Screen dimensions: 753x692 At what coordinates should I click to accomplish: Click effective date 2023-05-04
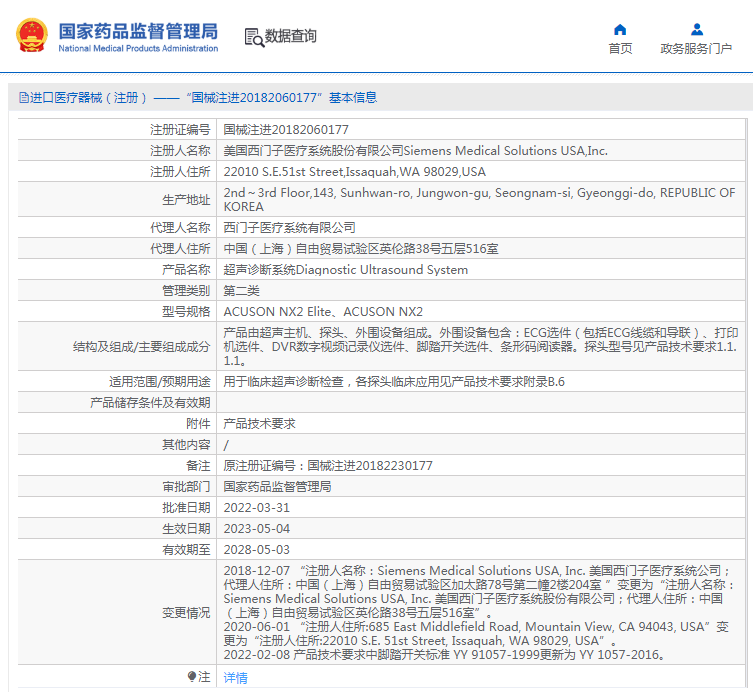tap(257, 529)
